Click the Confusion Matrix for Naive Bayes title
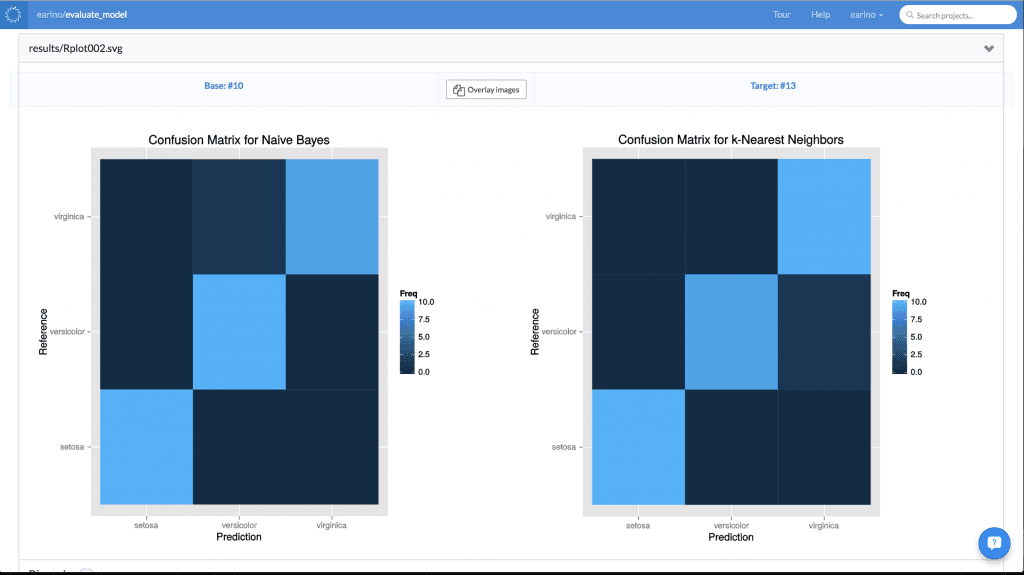1024x575 pixels. 239,140
